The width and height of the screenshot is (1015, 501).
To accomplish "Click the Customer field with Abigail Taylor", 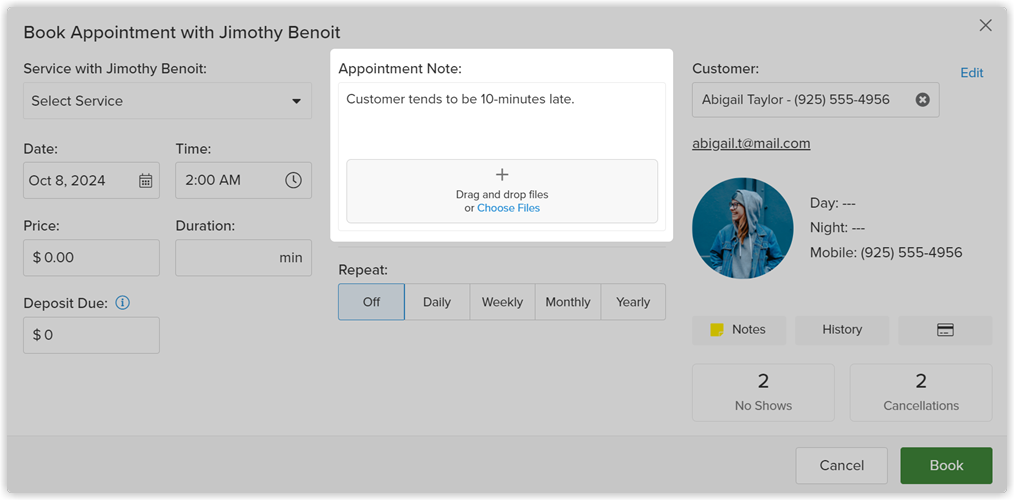I will [x=816, y=100].
